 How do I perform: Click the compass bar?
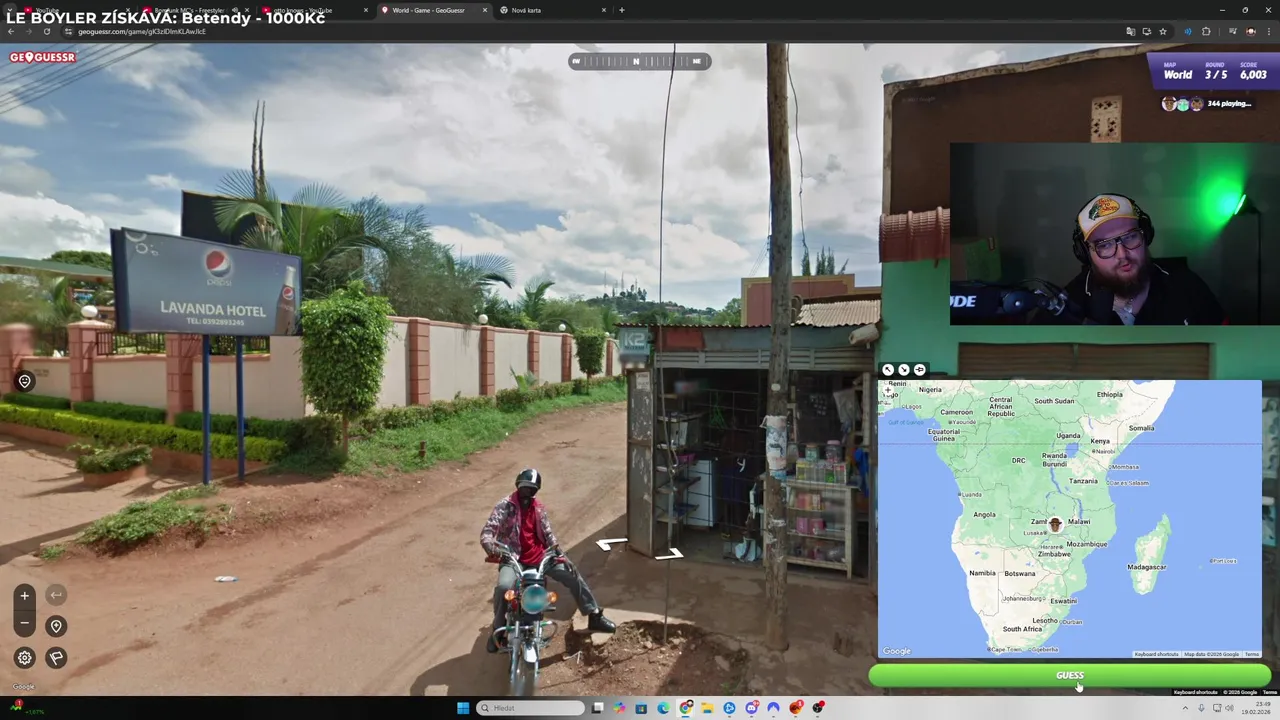point(639,61)
